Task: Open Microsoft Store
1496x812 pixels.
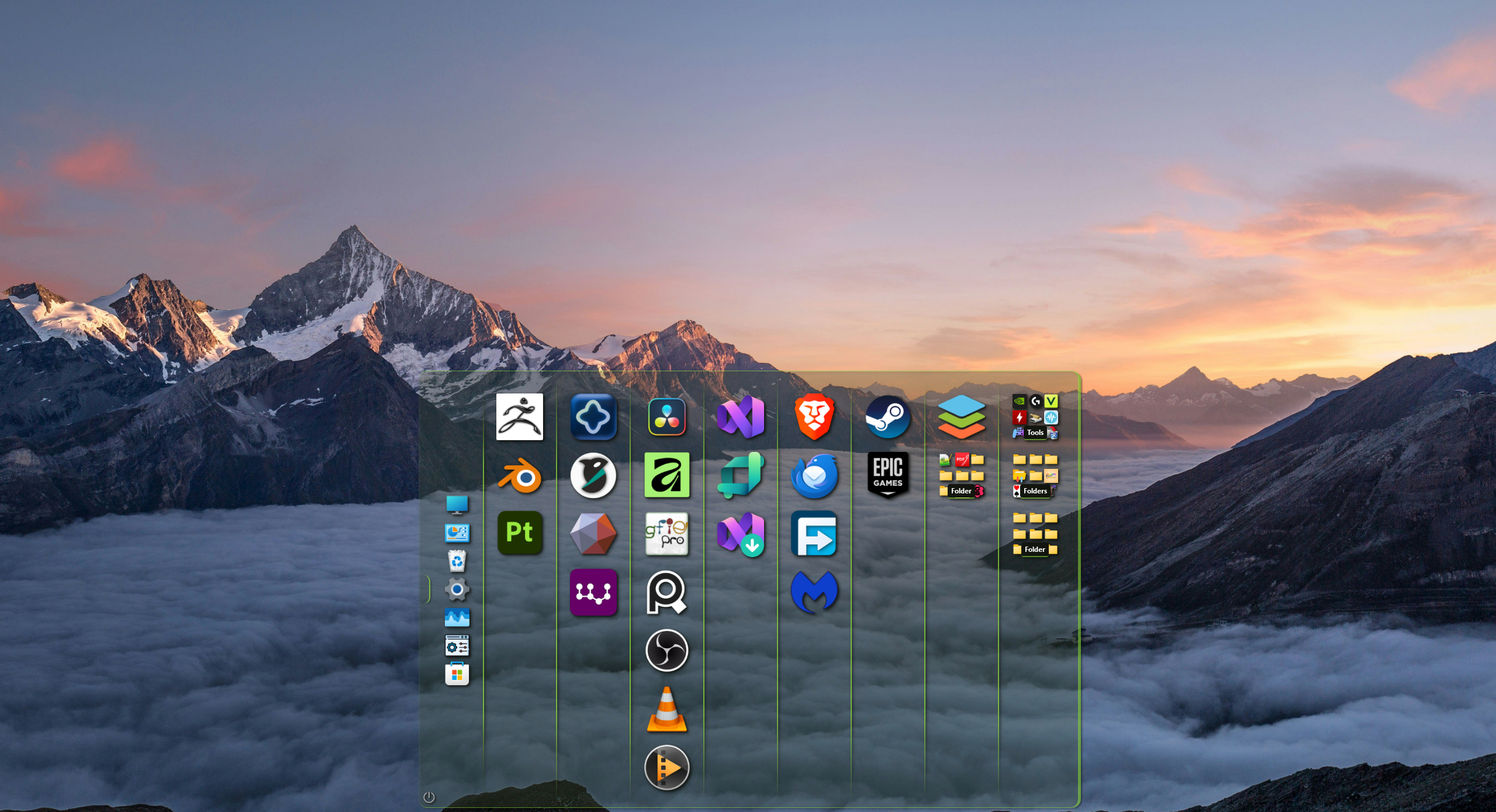Action: 457,674
